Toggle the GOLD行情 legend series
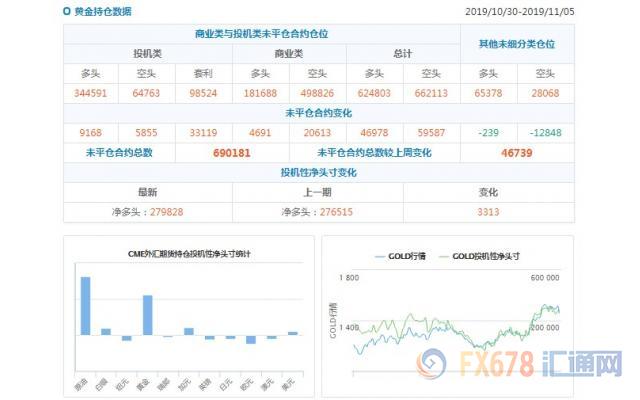Viewport: 640px width, 400px height. coord(400,256)
